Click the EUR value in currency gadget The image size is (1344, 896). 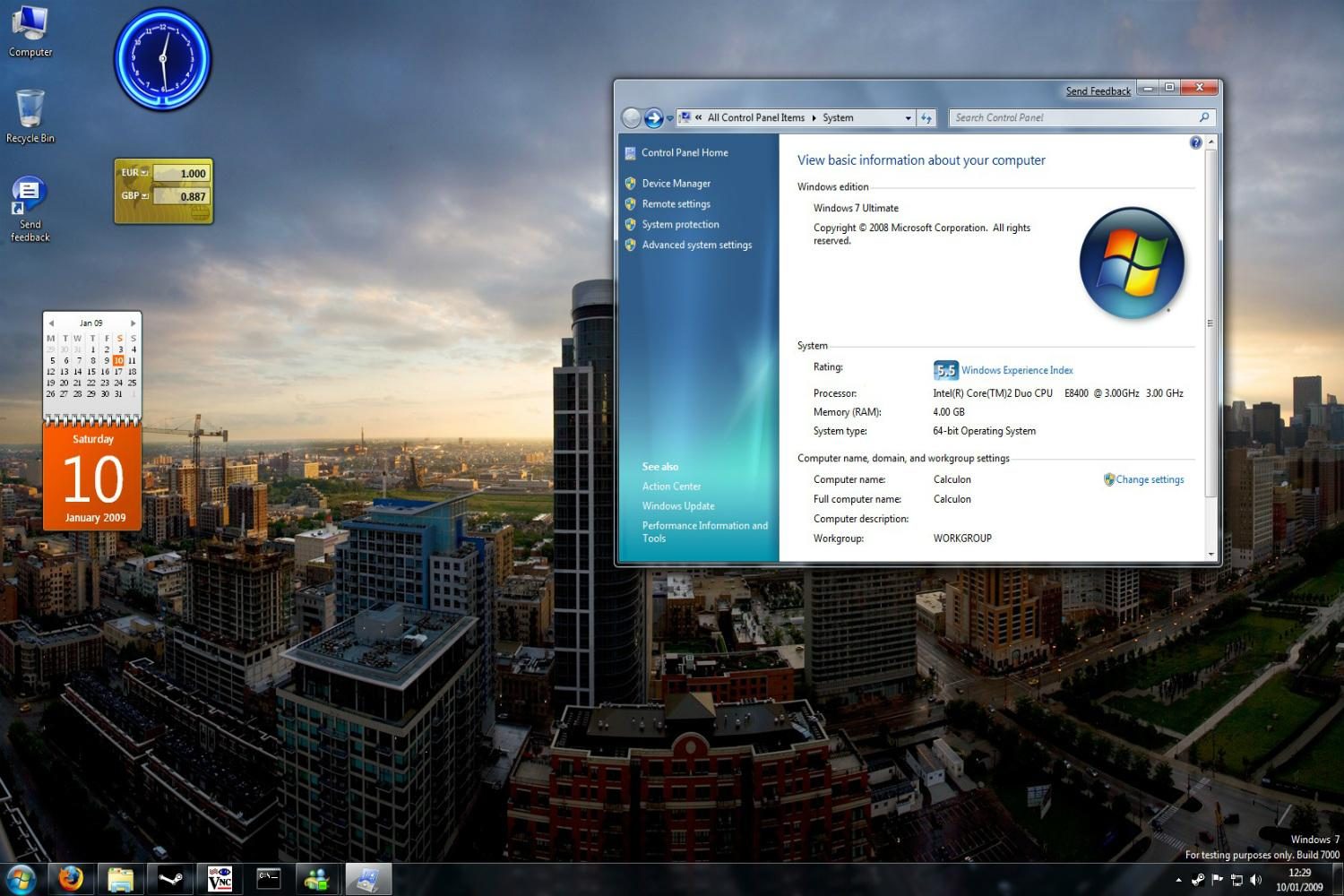coord(181,173)
